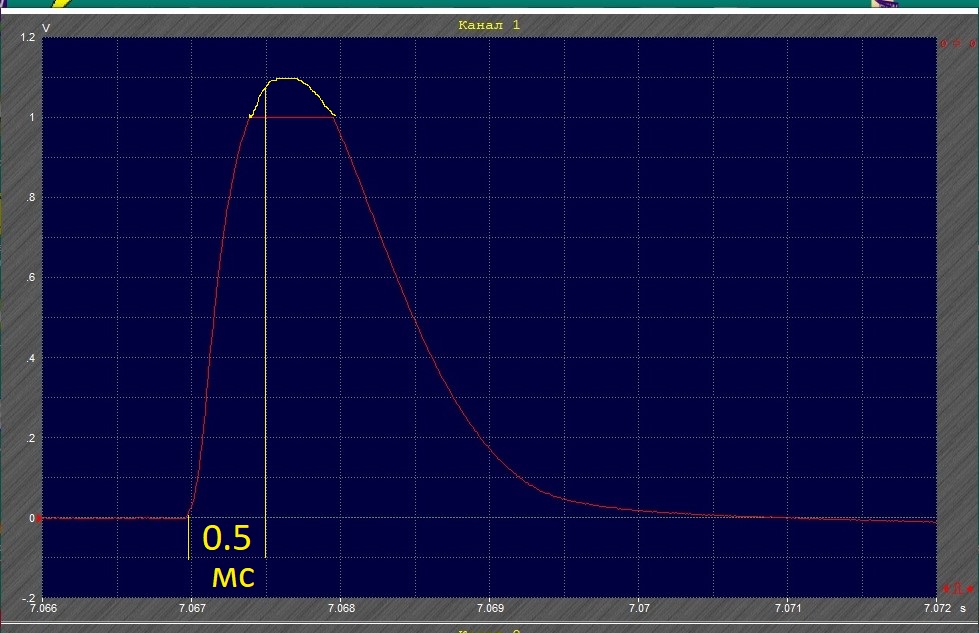Screen dimensions: 979x633
Task: Click the 'V' voltage unit label
Action: pyautogui.click(x=46, y=27)
